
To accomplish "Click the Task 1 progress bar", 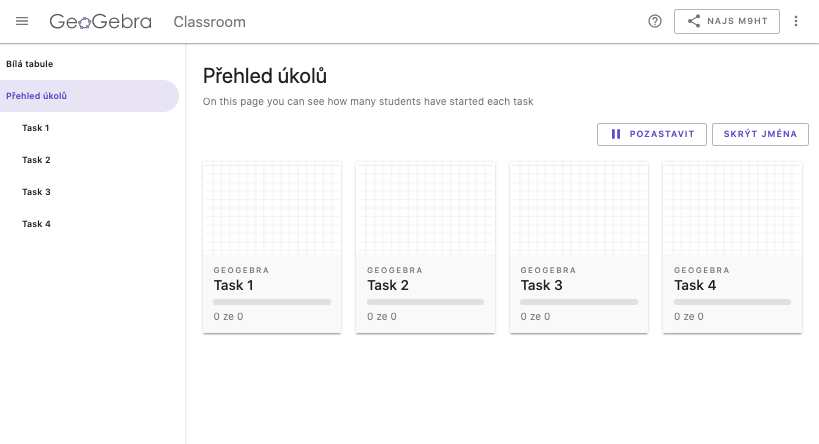I will (272, 302).
